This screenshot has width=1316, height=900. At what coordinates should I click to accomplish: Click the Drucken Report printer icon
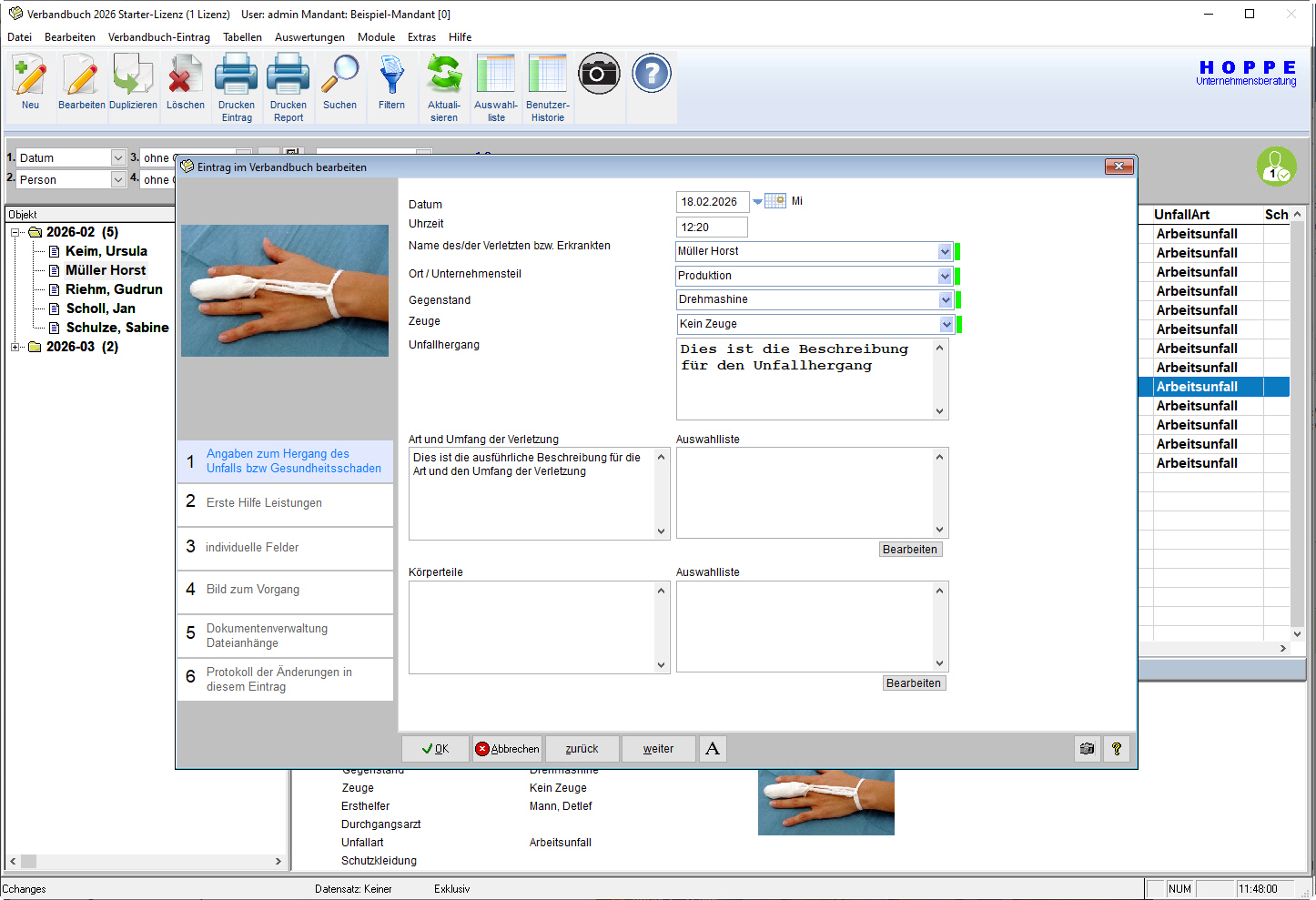pos(289,76)
